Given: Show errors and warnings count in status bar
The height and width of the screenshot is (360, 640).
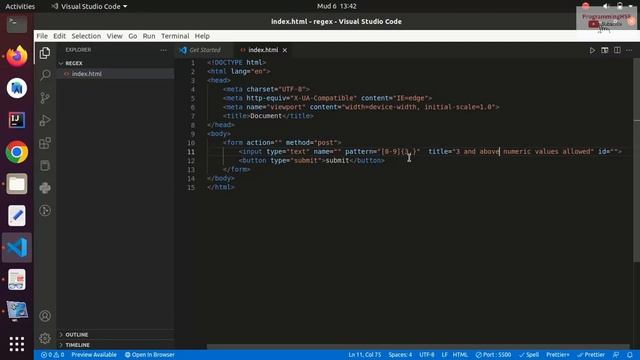Looking at the screenshot, I should coord(52,355).
